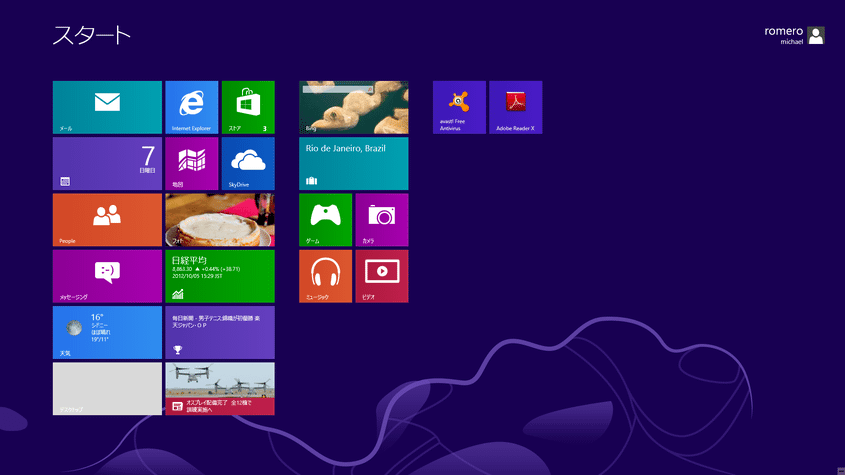Launch Internet Explorer tile
This screenshot has height=475, width=845.
pyautogui.click(x=192, y=107)
